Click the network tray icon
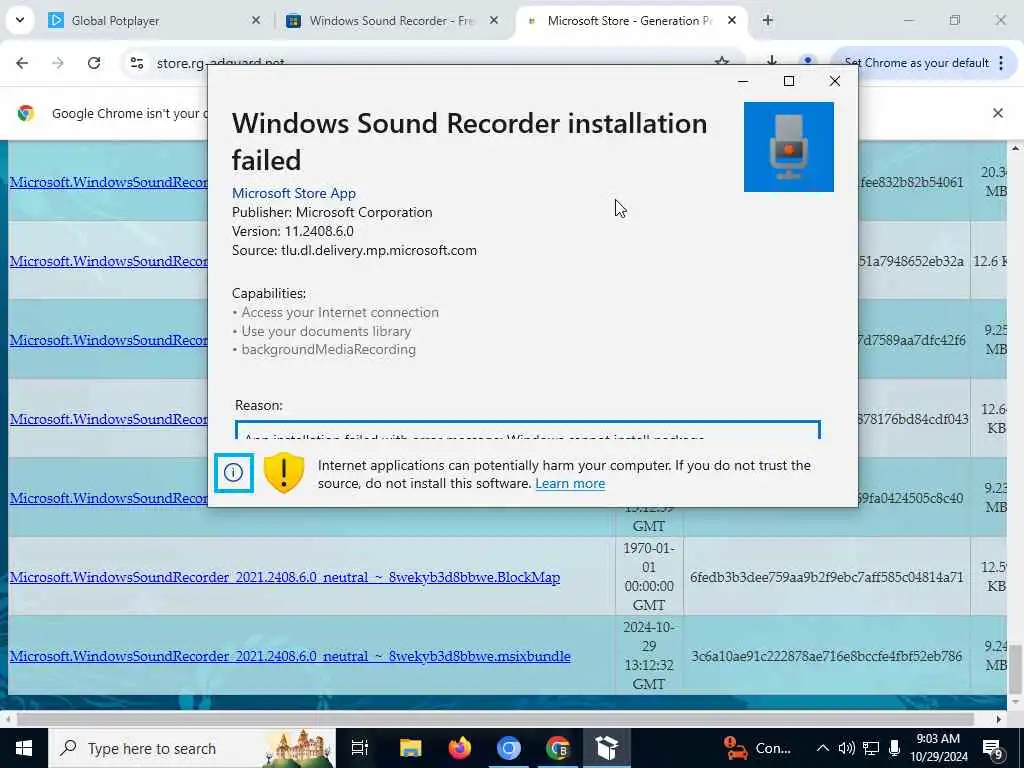The height and width of the screenshot is (768, 1024). click(x=871, y=748)
